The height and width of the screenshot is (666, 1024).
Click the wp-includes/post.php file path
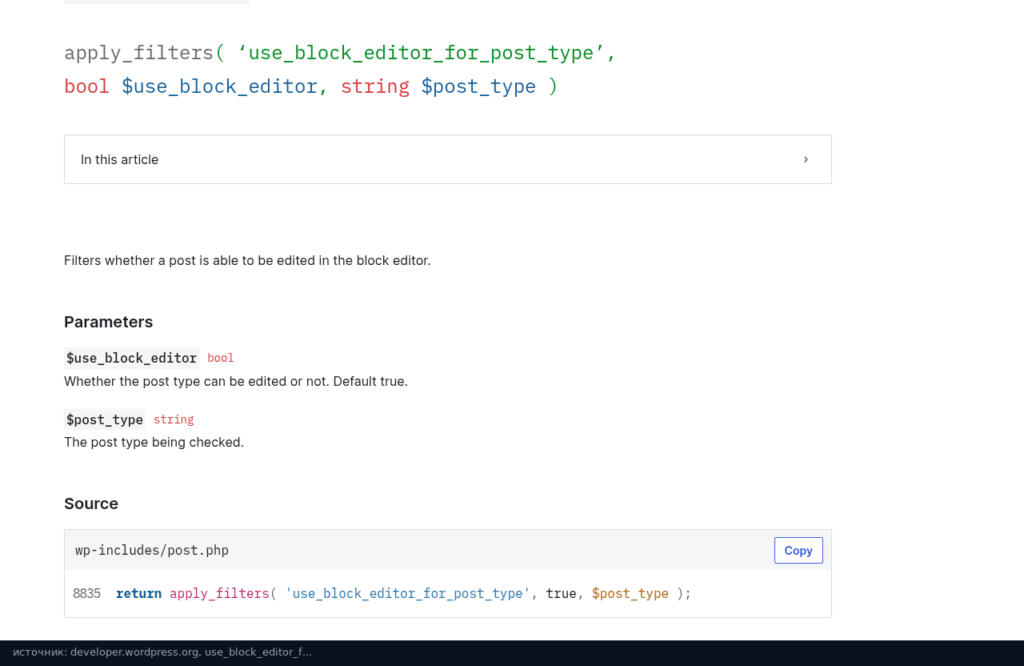click(152, 550)
